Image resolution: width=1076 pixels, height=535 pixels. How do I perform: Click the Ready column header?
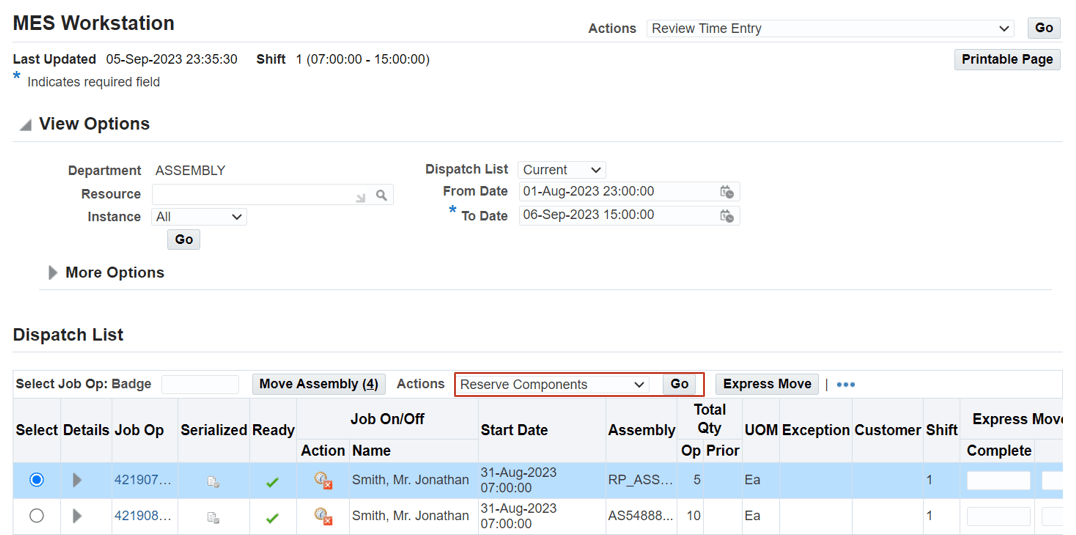273,430
